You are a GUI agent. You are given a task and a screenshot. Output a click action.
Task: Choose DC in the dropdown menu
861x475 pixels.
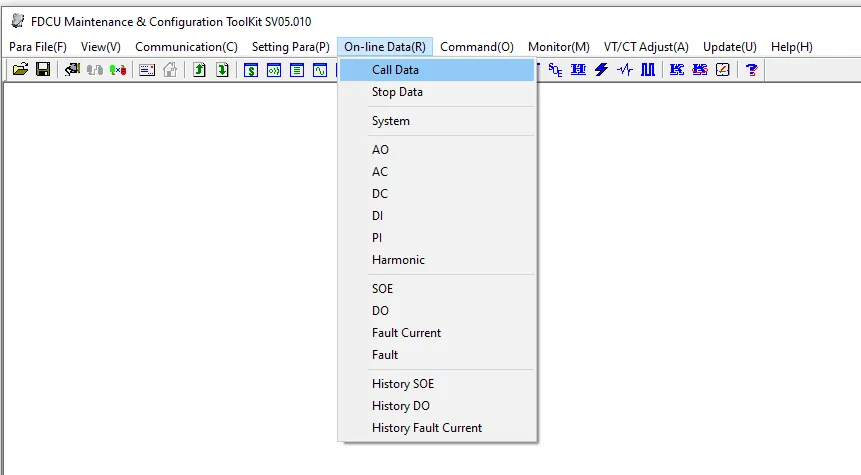coord(437,194)
